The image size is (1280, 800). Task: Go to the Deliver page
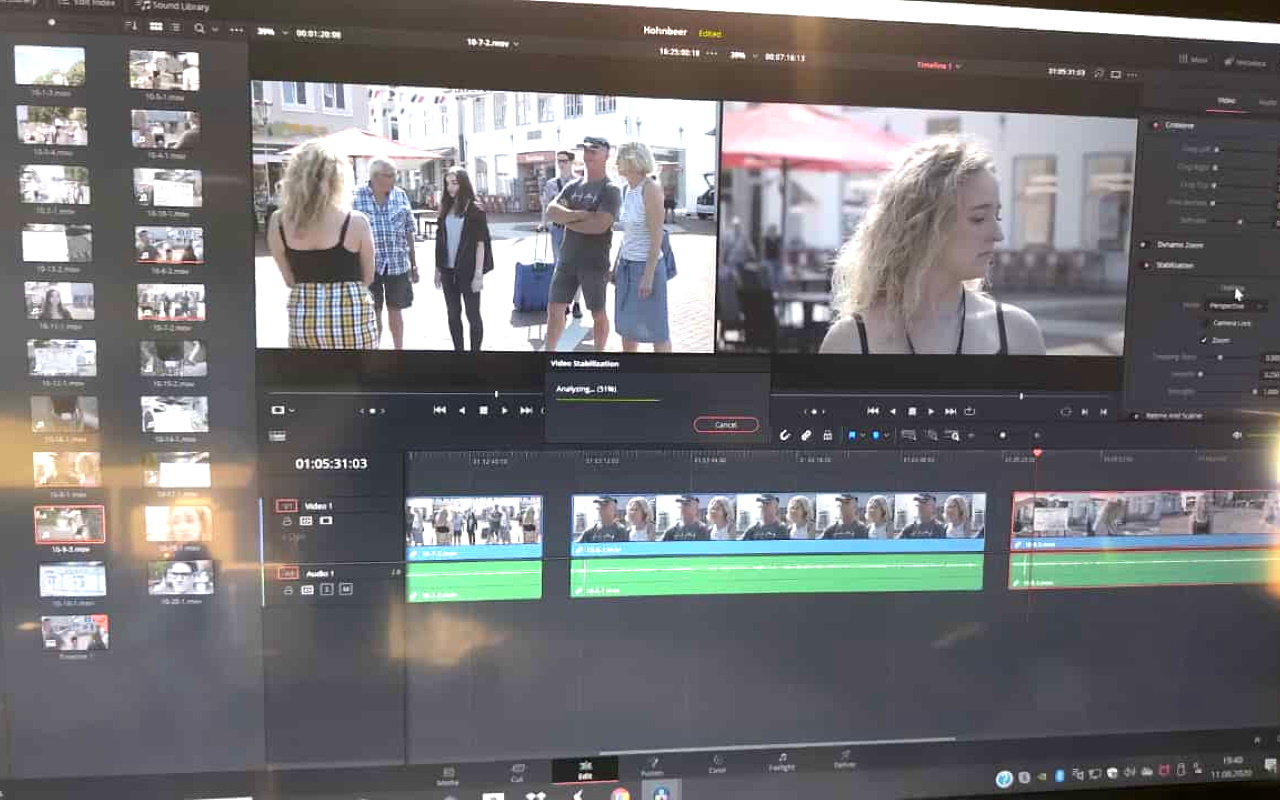(x=845, y=759)
